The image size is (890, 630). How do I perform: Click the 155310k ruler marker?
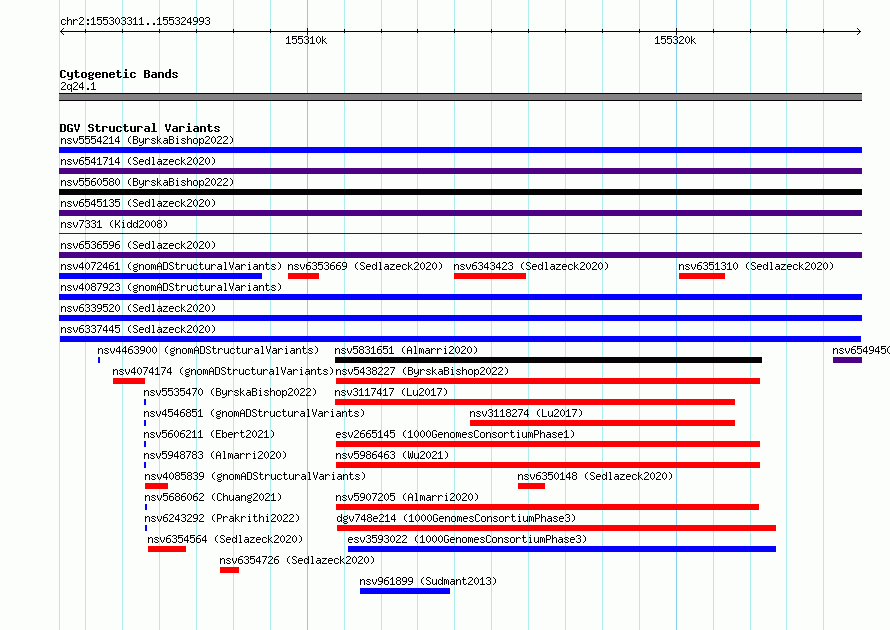click(306, 40)
